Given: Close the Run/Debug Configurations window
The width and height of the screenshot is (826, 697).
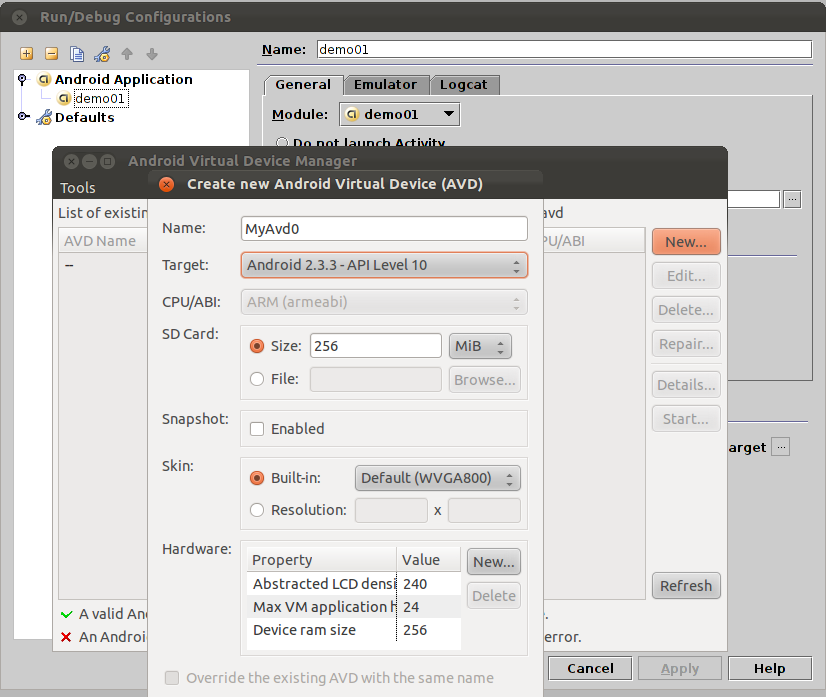Looking at the screenshot, I should (19, 17).
